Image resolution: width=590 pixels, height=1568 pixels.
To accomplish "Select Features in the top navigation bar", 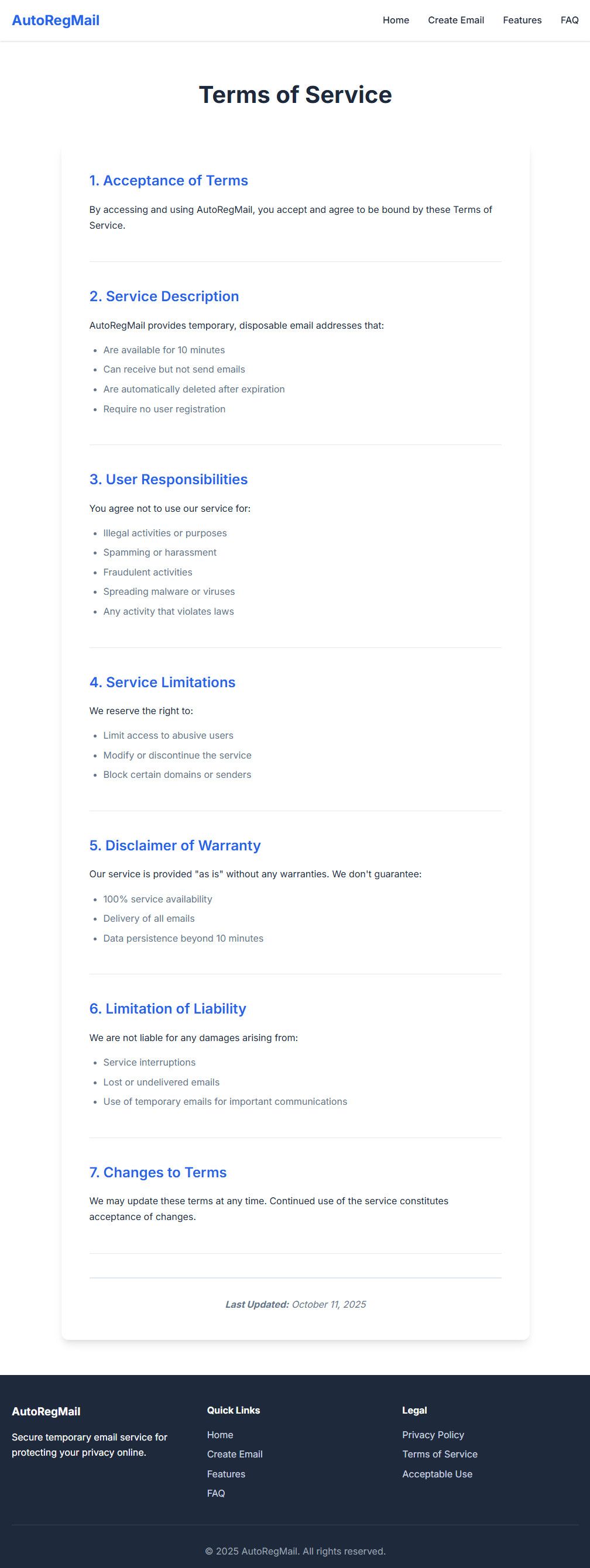I will 522,20.
